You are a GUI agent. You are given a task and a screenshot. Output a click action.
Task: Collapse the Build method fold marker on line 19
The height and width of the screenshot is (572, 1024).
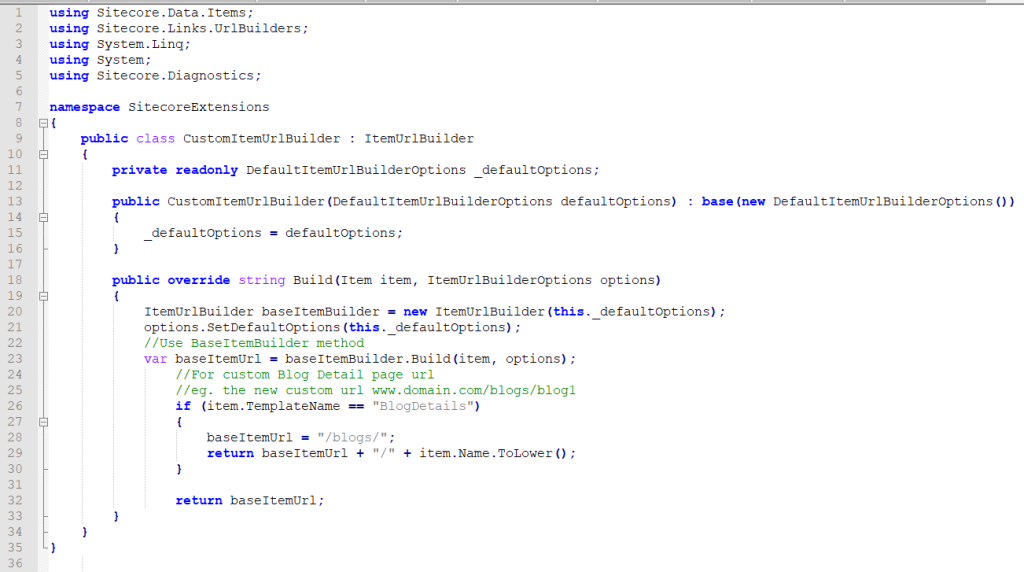[43, 296]
